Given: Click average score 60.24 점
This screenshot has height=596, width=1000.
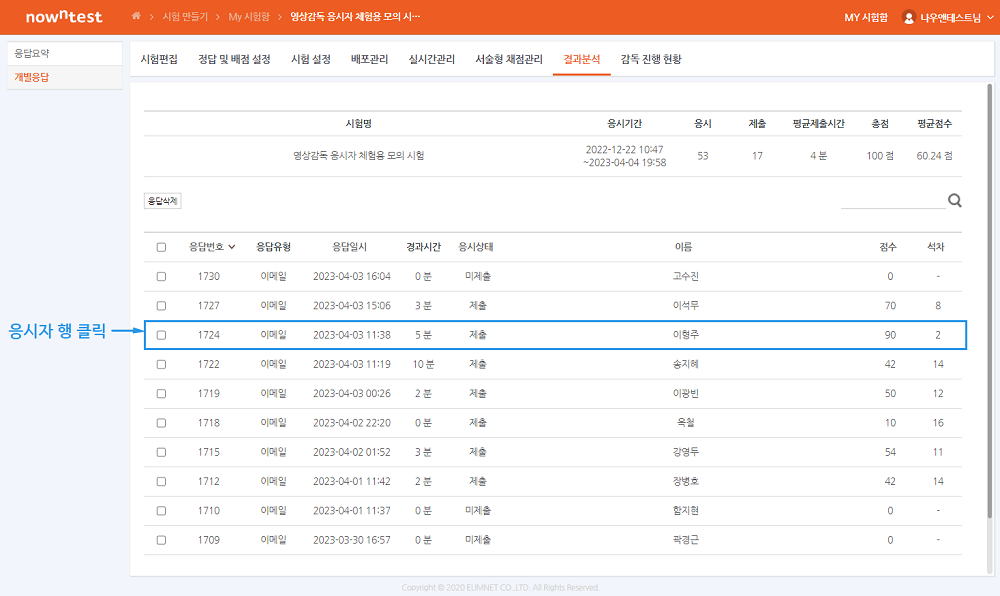Looking at the screenshot, I should click(x=934, y=156).
